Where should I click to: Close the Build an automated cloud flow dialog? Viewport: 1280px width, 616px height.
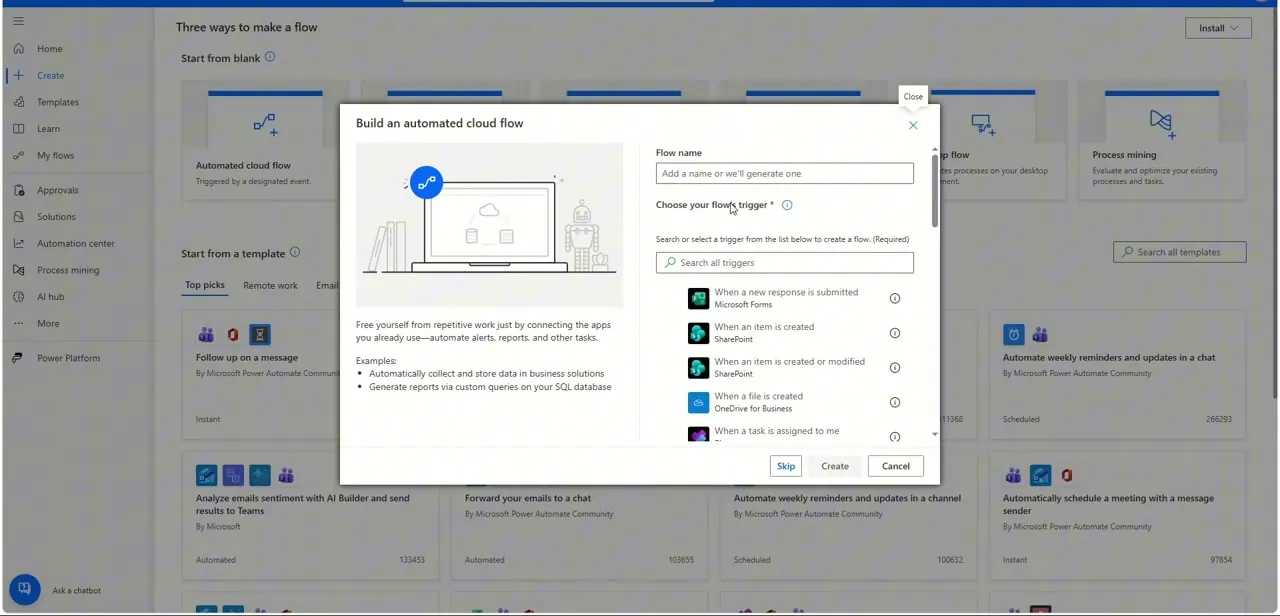point(912,125)
